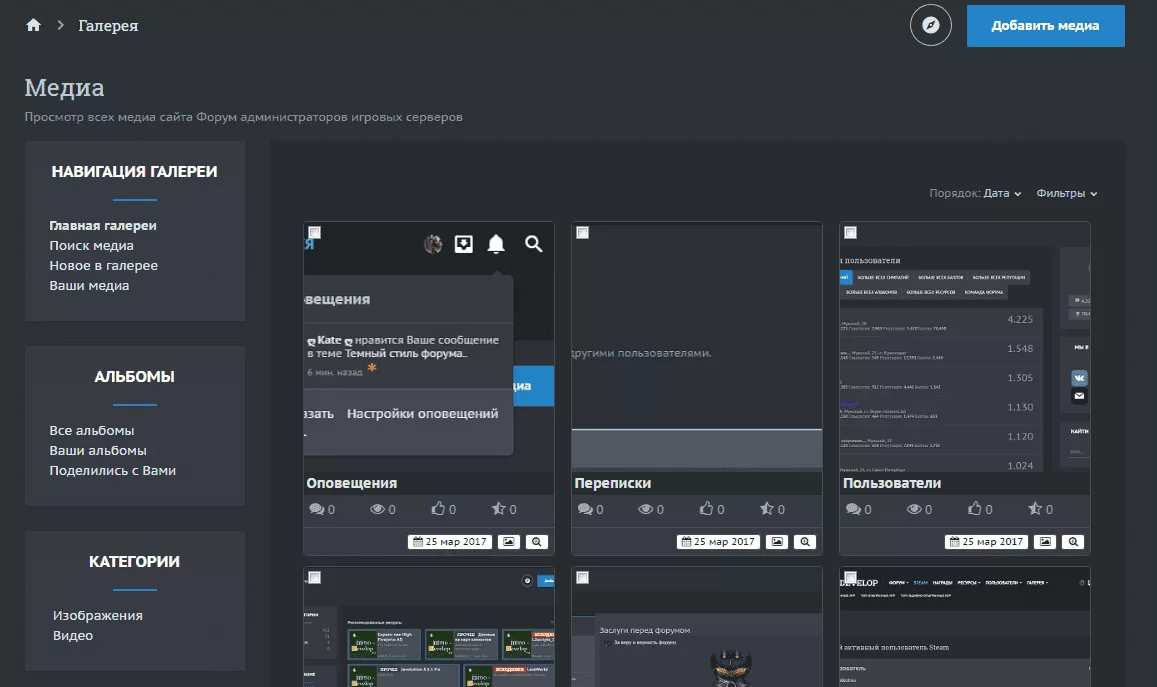Image resolution: width=1157 pixels, height=687 pixels.
Task: Open image icon on Переписки card footer
Action: pos(777,542)
